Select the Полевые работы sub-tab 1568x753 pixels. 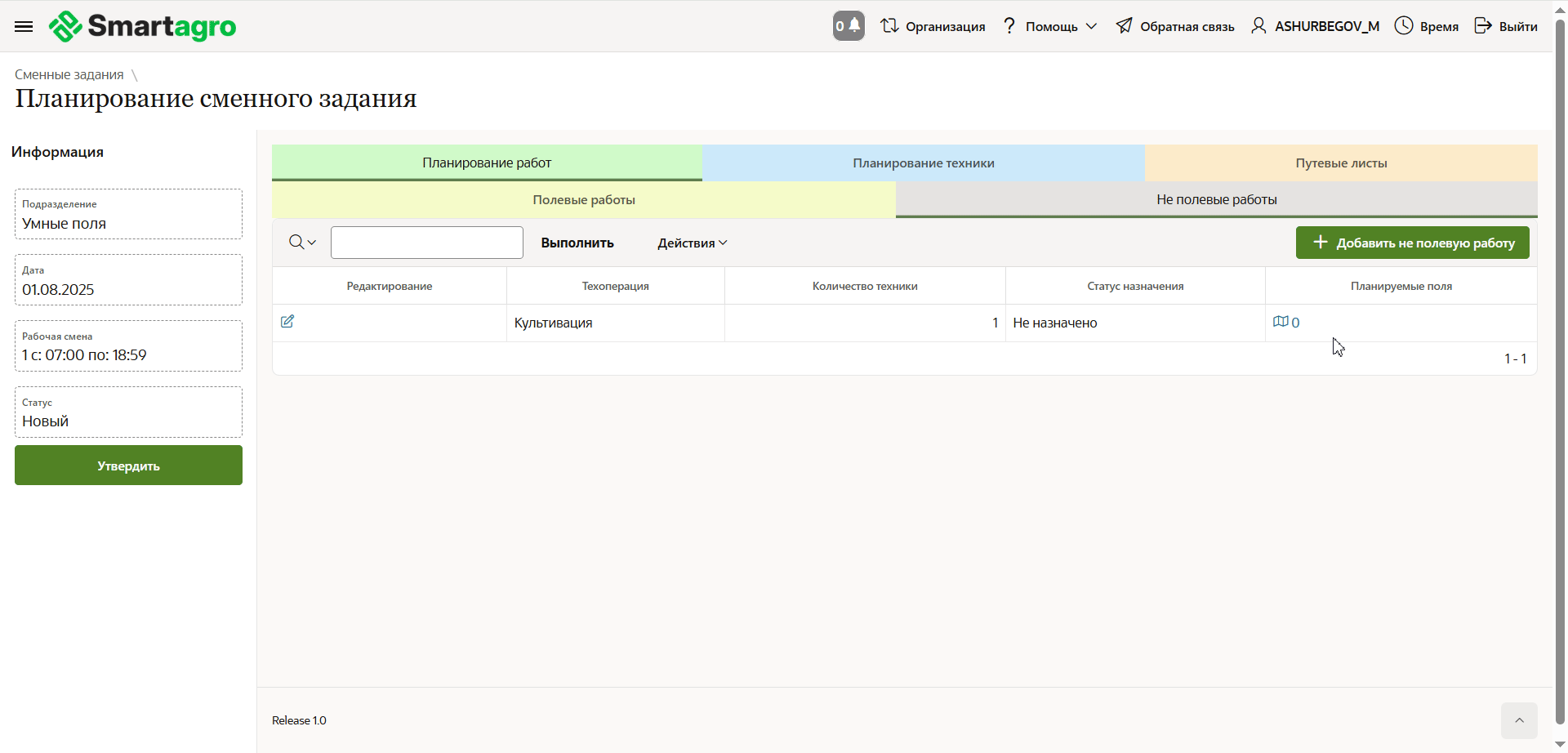click(583, 200)
